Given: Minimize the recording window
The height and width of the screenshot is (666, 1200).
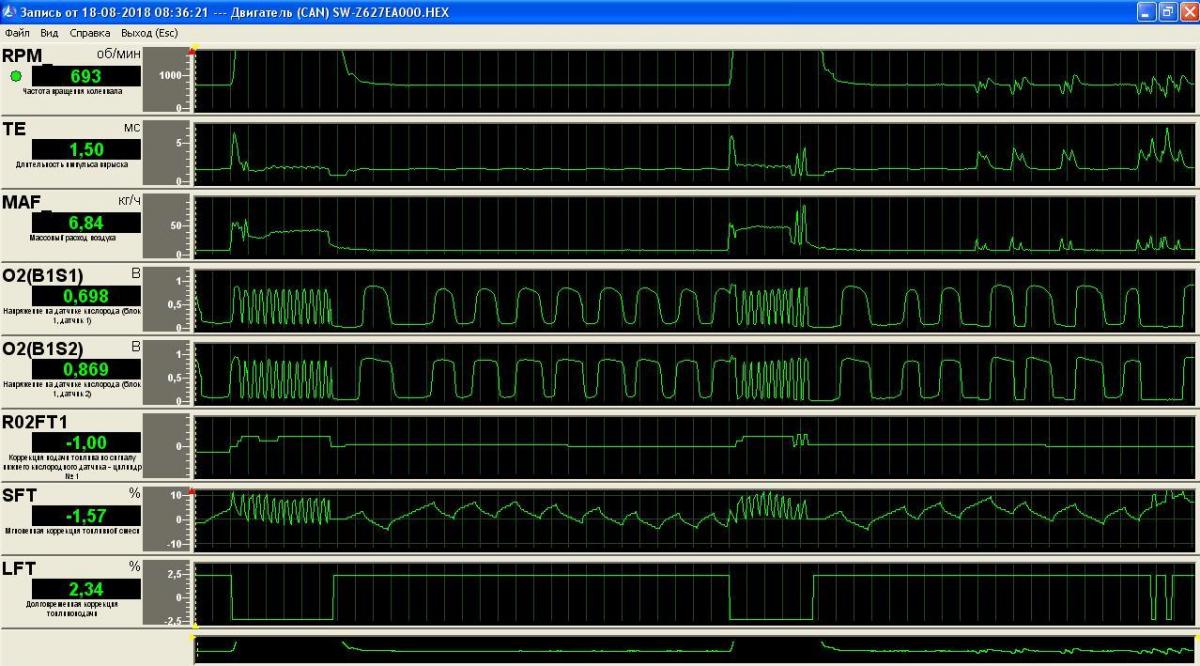Looking at the screenshot, I should pos(1146,11).
